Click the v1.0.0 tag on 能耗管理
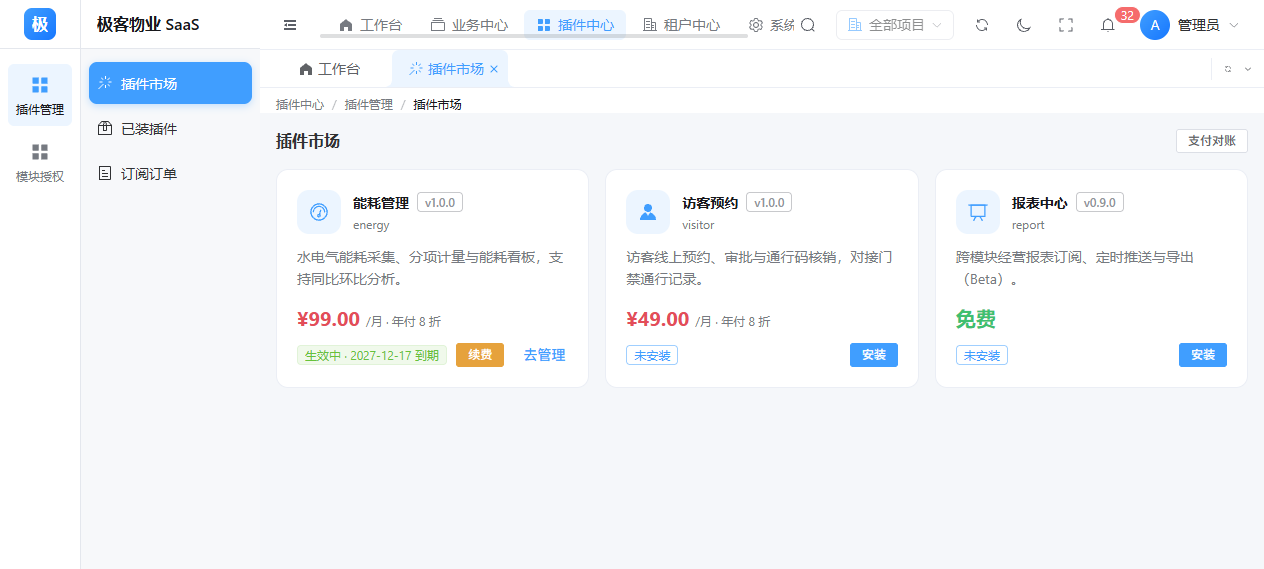This screenshot has width=1264, height=569. pyautogui.click(x=440, y=203)
